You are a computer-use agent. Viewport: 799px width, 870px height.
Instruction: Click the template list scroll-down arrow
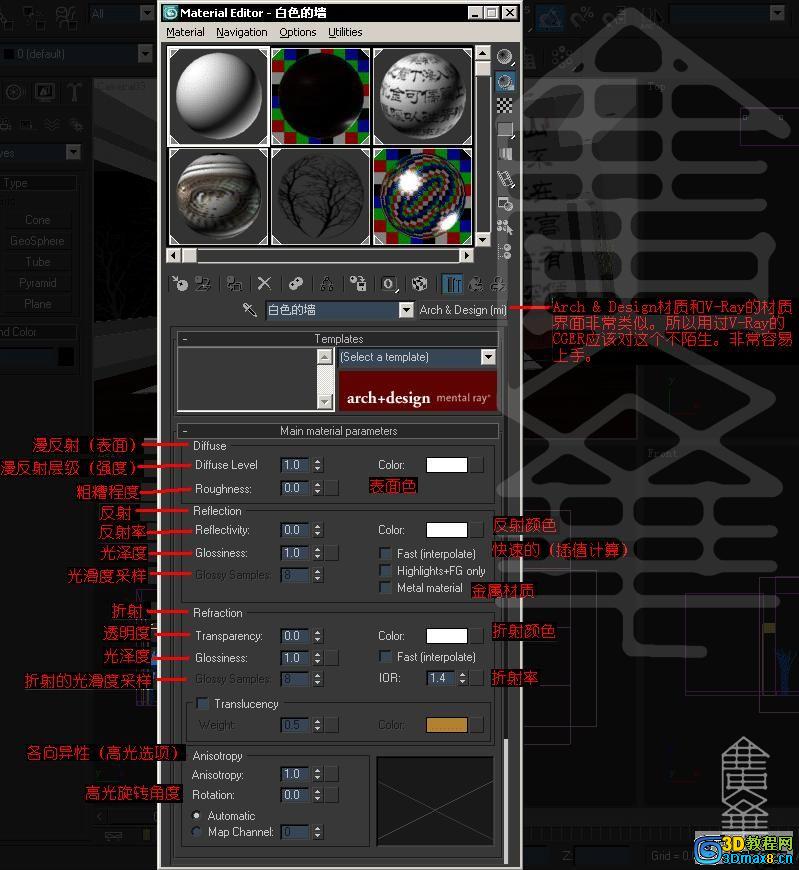point(325,402)
